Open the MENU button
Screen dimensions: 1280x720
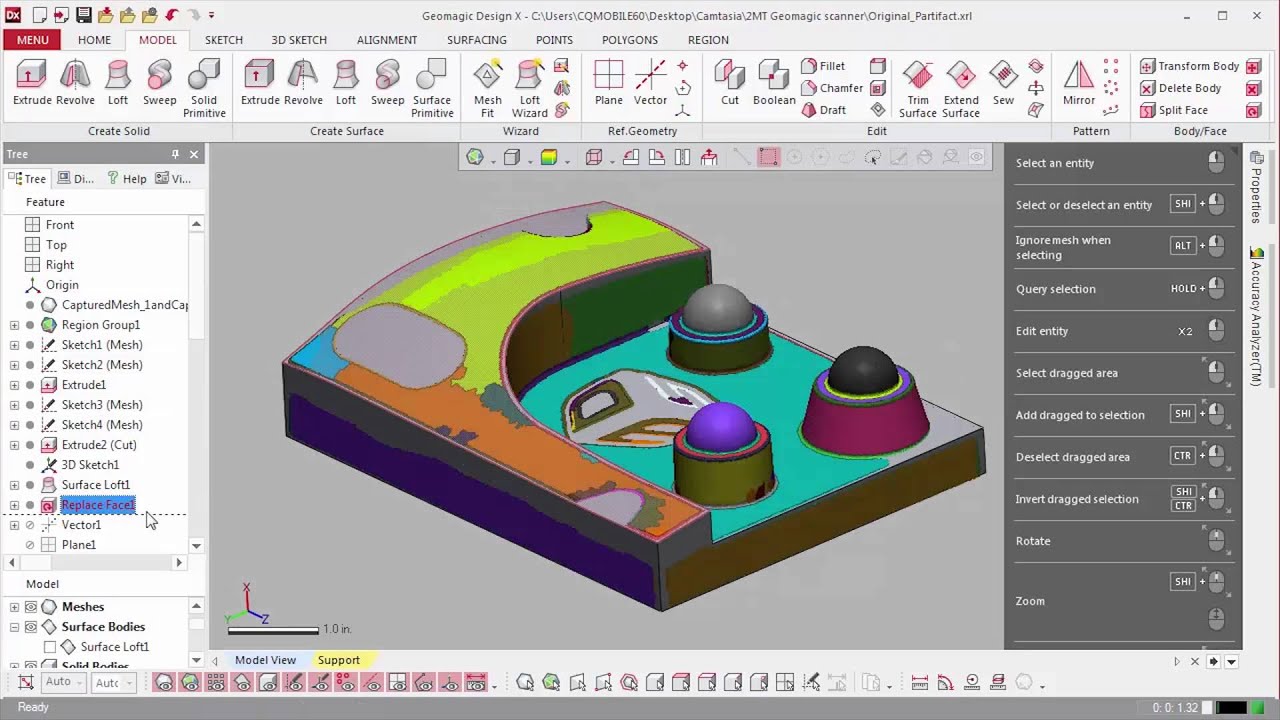coord(32,40)
